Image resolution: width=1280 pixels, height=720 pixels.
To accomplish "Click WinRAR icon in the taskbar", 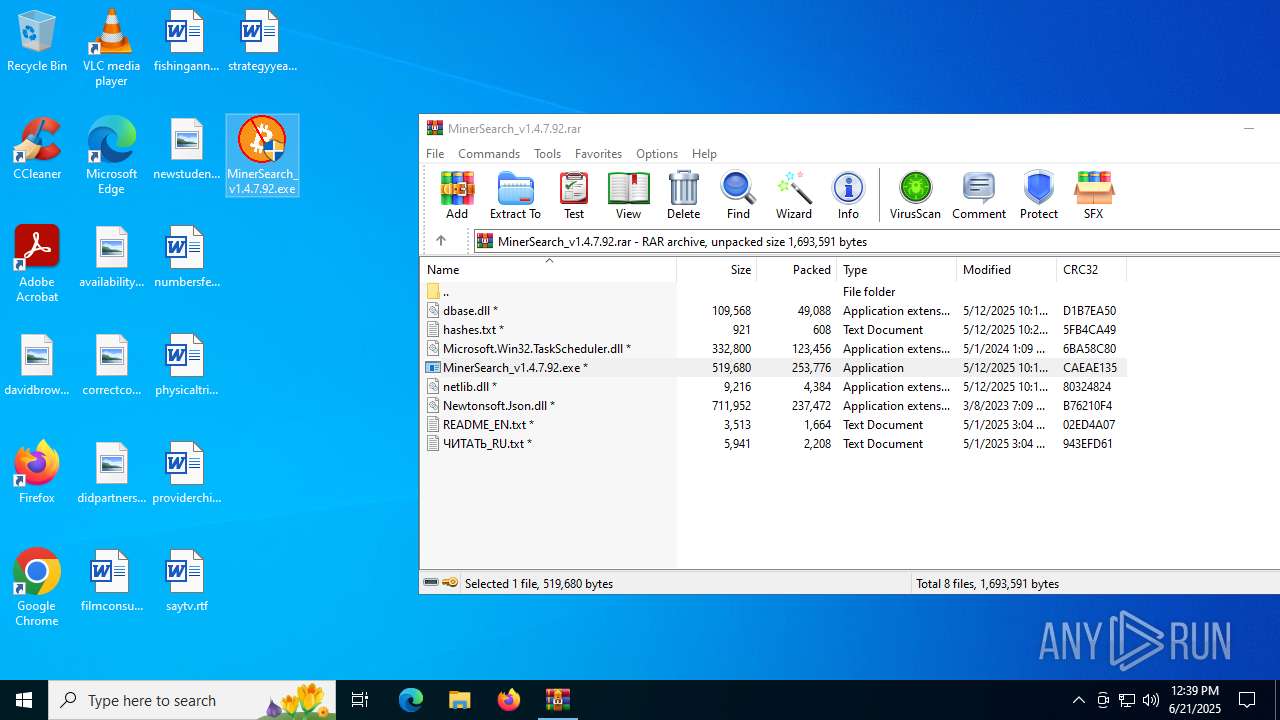I will tap(558, 700).
